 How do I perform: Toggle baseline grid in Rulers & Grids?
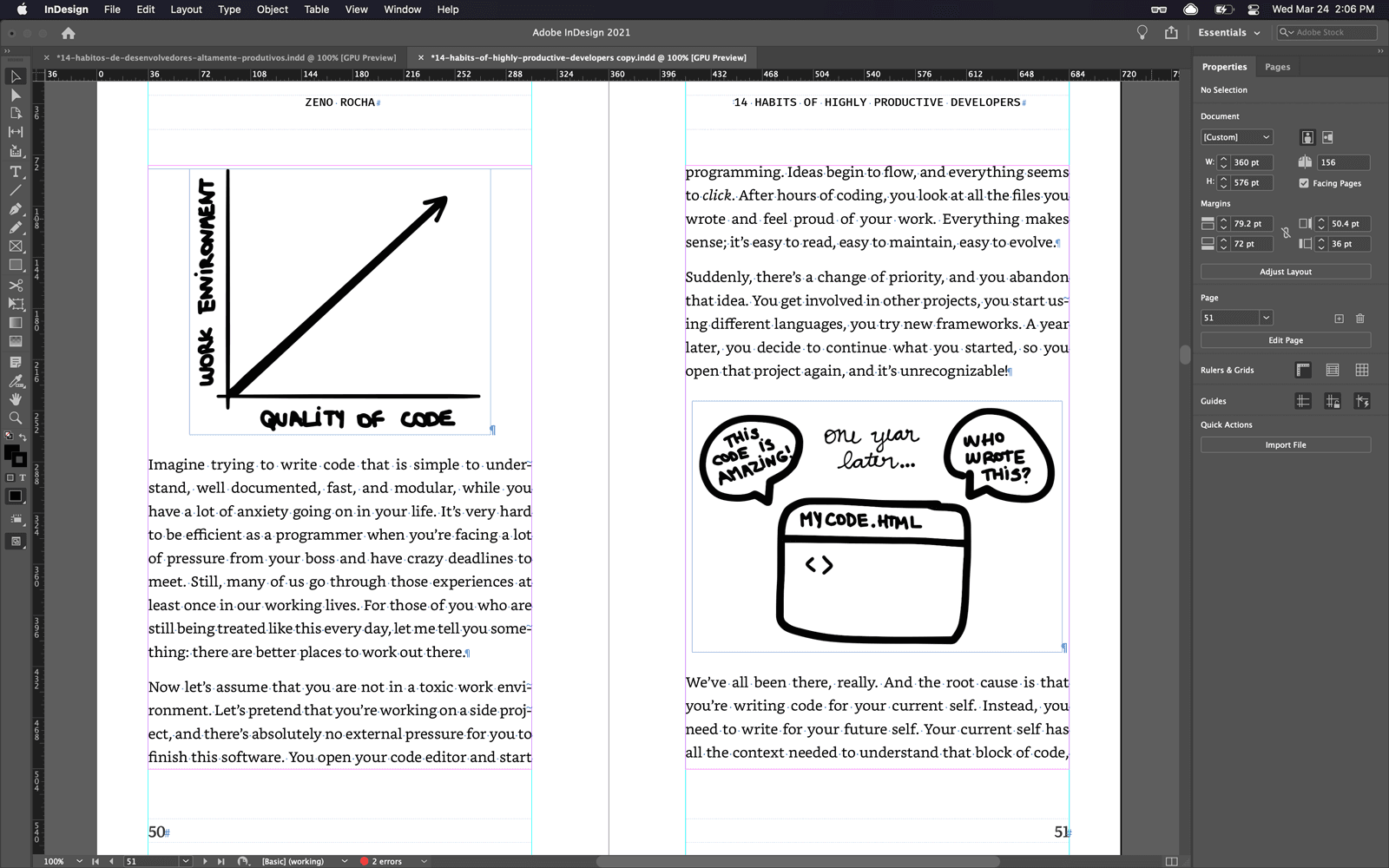coord(1333,370)
